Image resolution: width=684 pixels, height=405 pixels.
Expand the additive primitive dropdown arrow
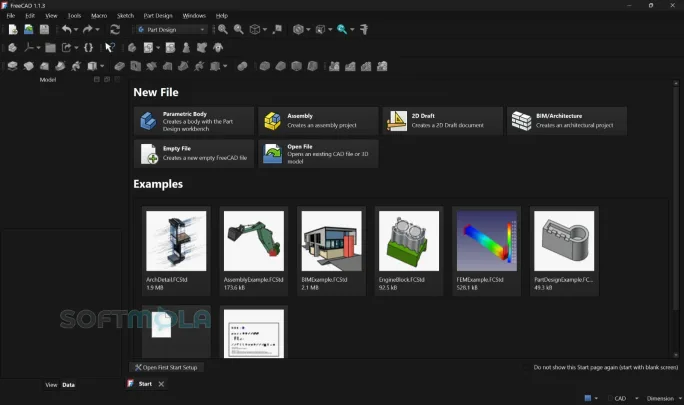(102, 66)
